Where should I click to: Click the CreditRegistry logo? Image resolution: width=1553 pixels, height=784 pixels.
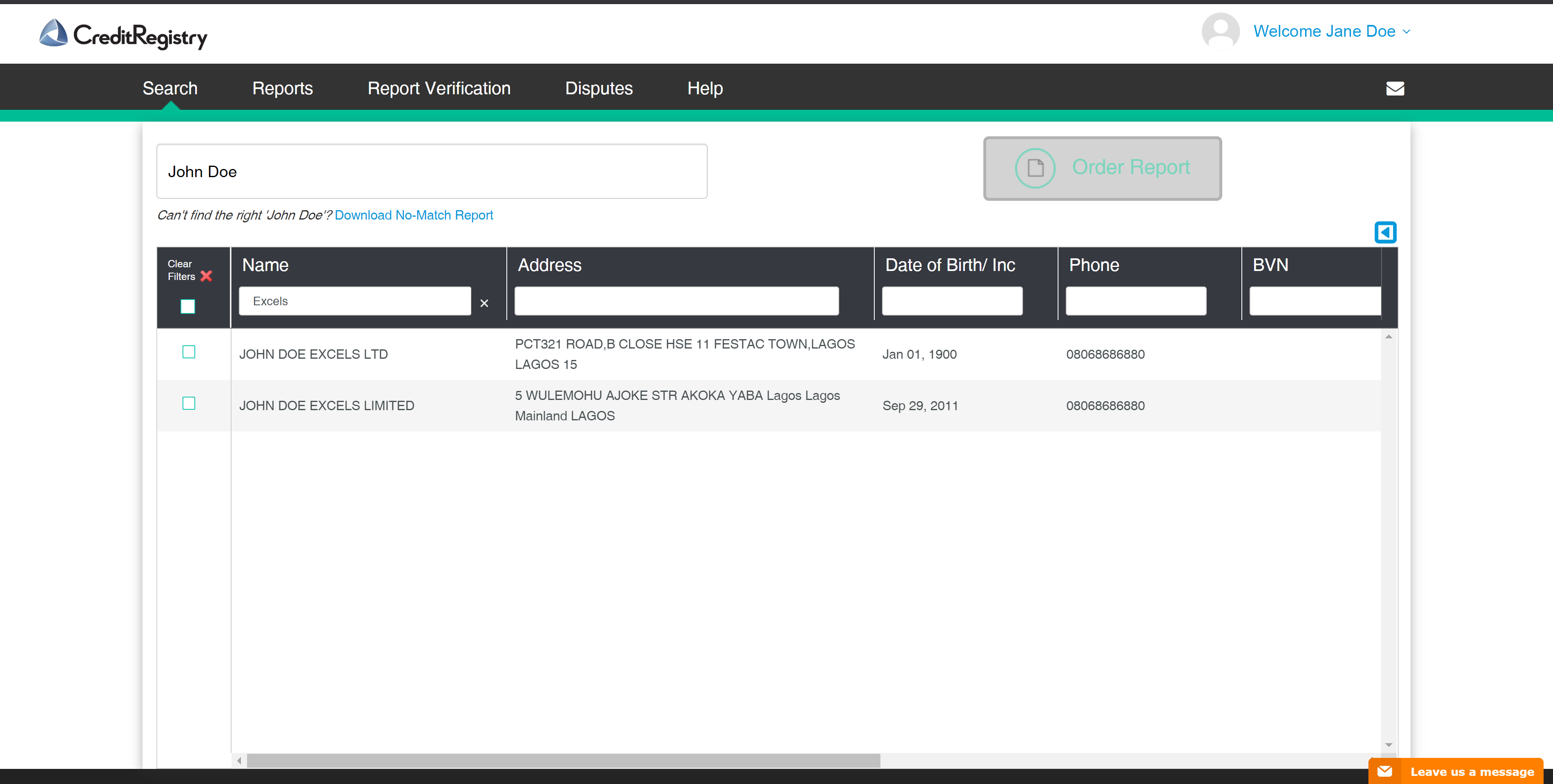tap(123, 34)
